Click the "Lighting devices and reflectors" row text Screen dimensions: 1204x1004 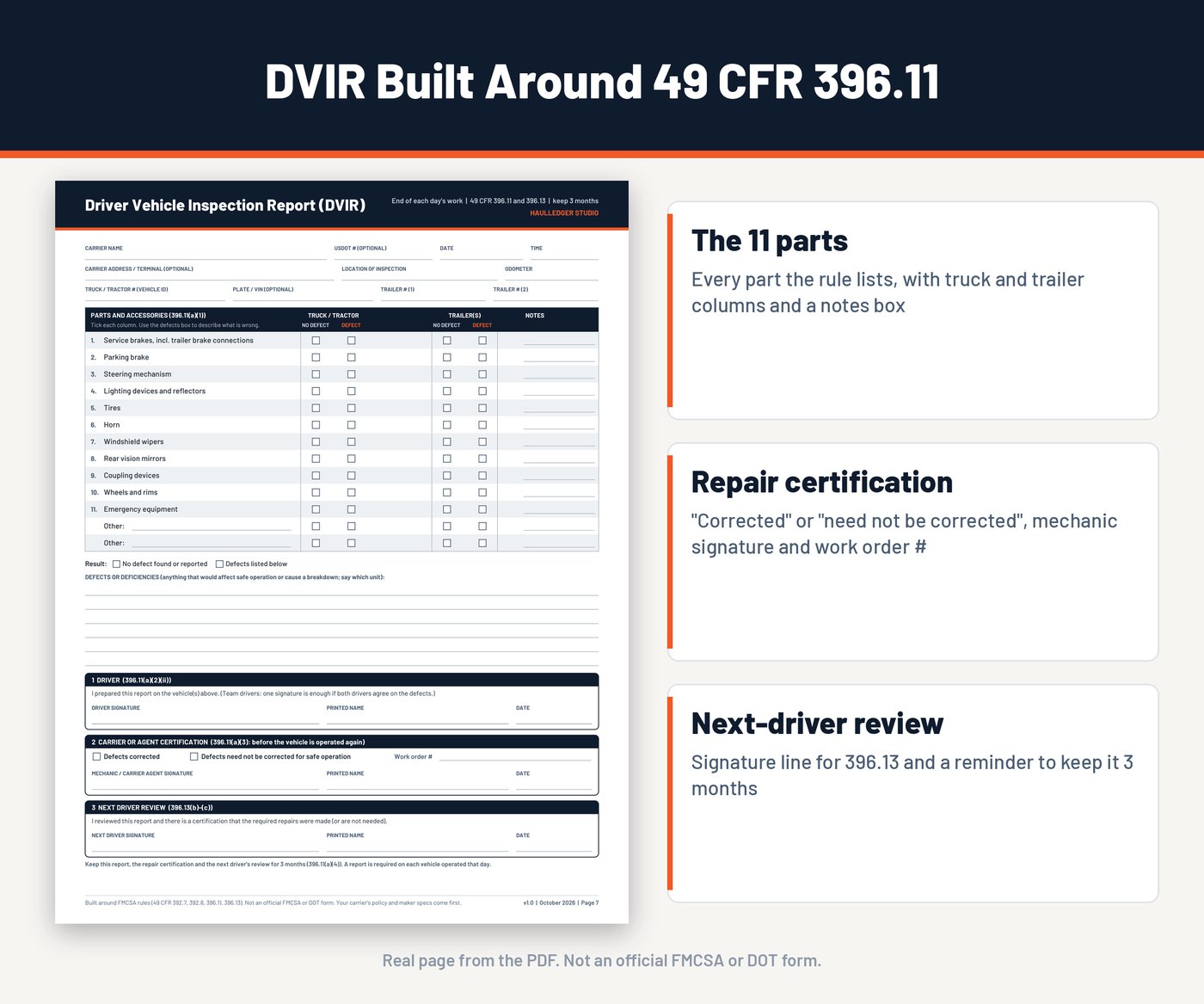155,391
